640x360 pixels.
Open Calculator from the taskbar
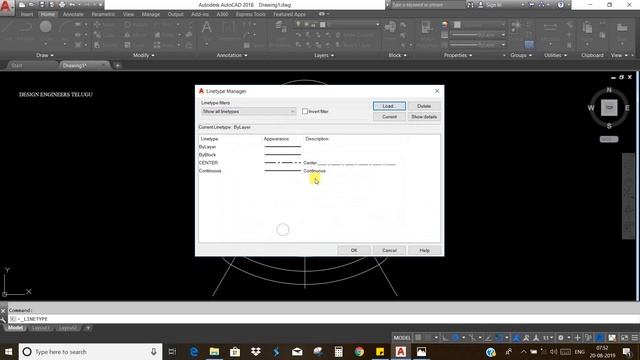click(x=338, y=351)
